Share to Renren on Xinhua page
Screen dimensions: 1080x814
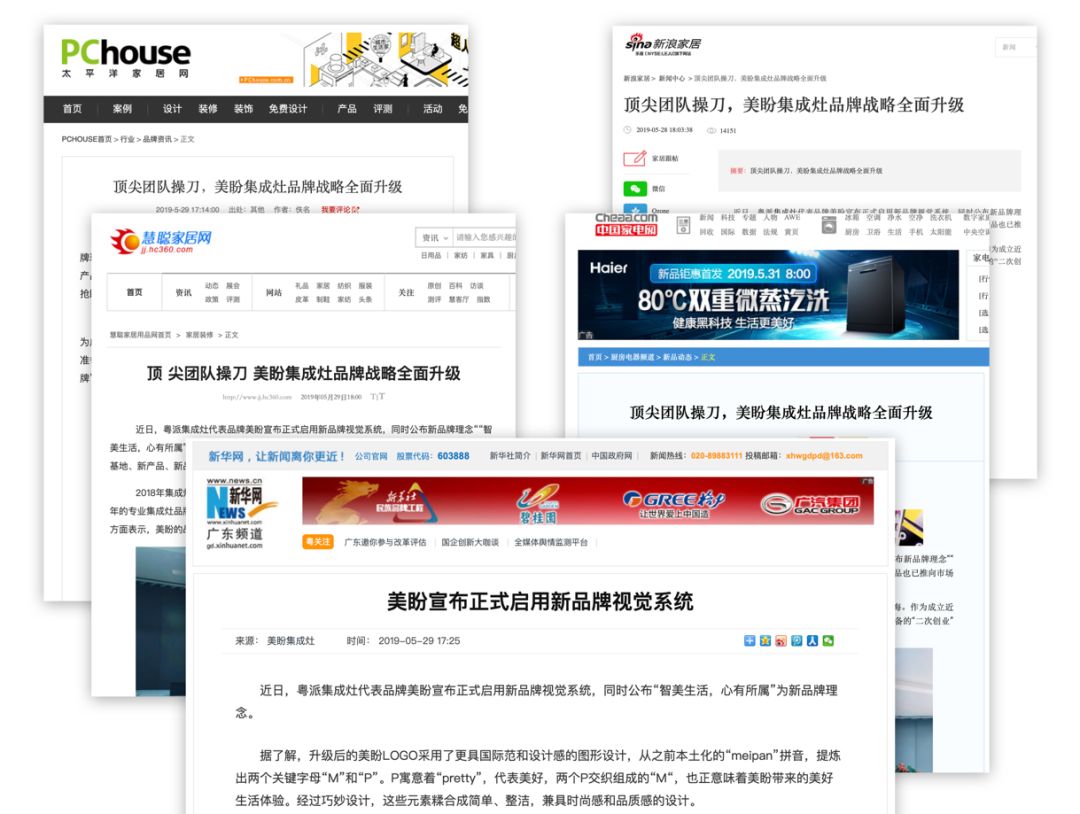[812, 640]
